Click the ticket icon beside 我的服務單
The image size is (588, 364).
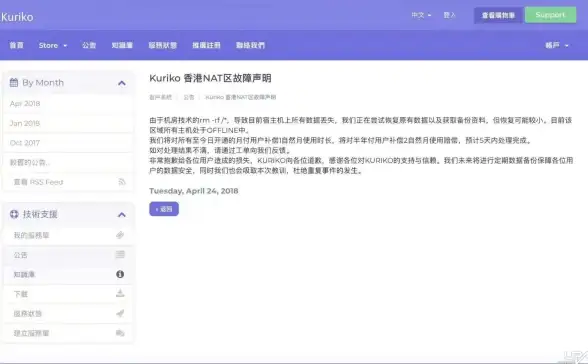(x=120, y=235)
